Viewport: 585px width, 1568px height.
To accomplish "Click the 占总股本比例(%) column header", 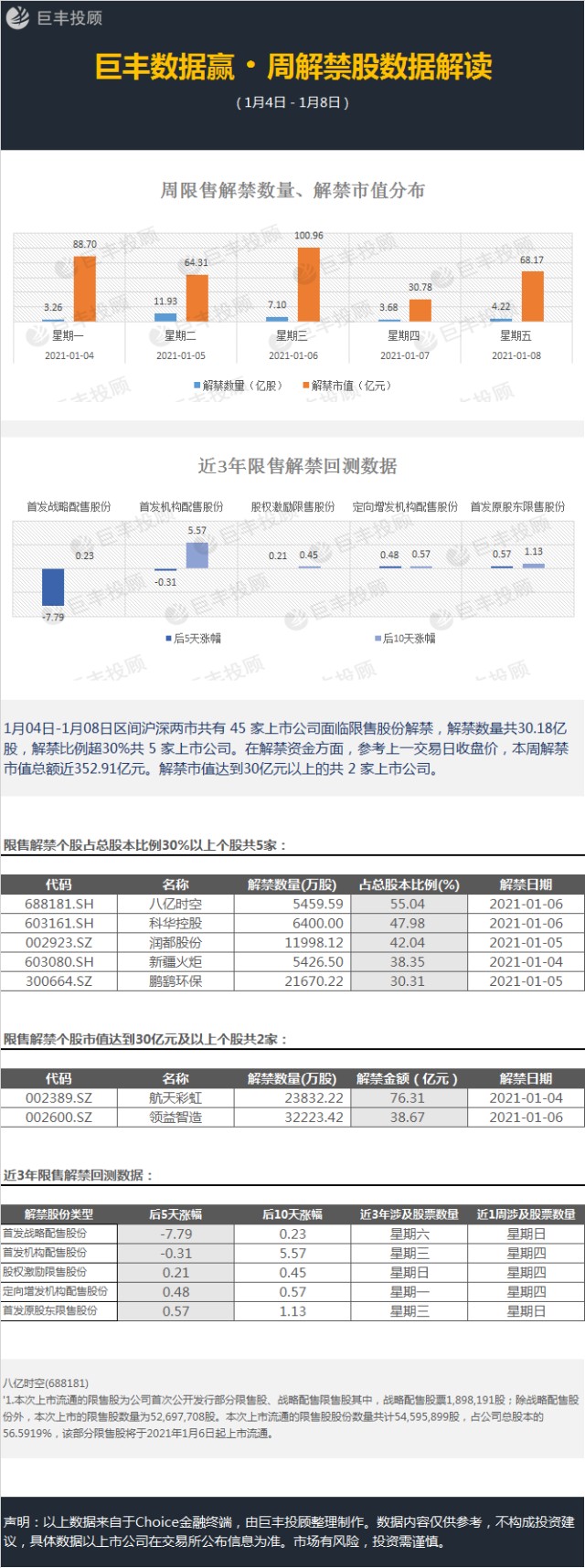I will click(x=409, y=885).
